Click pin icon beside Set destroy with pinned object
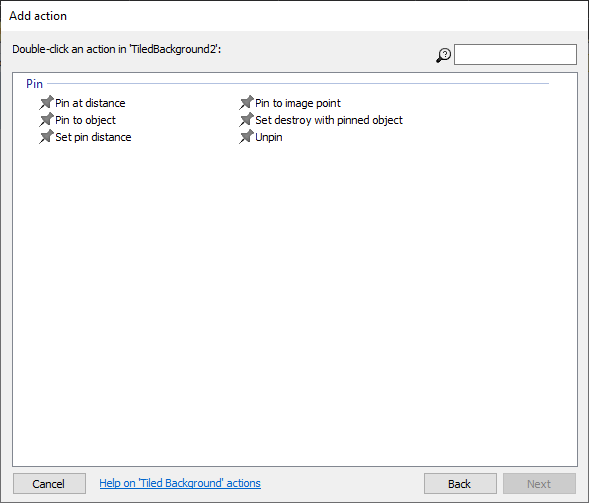The width and height of the screenshot is (589, 503). pyautogui.click(x=246, y=120)
